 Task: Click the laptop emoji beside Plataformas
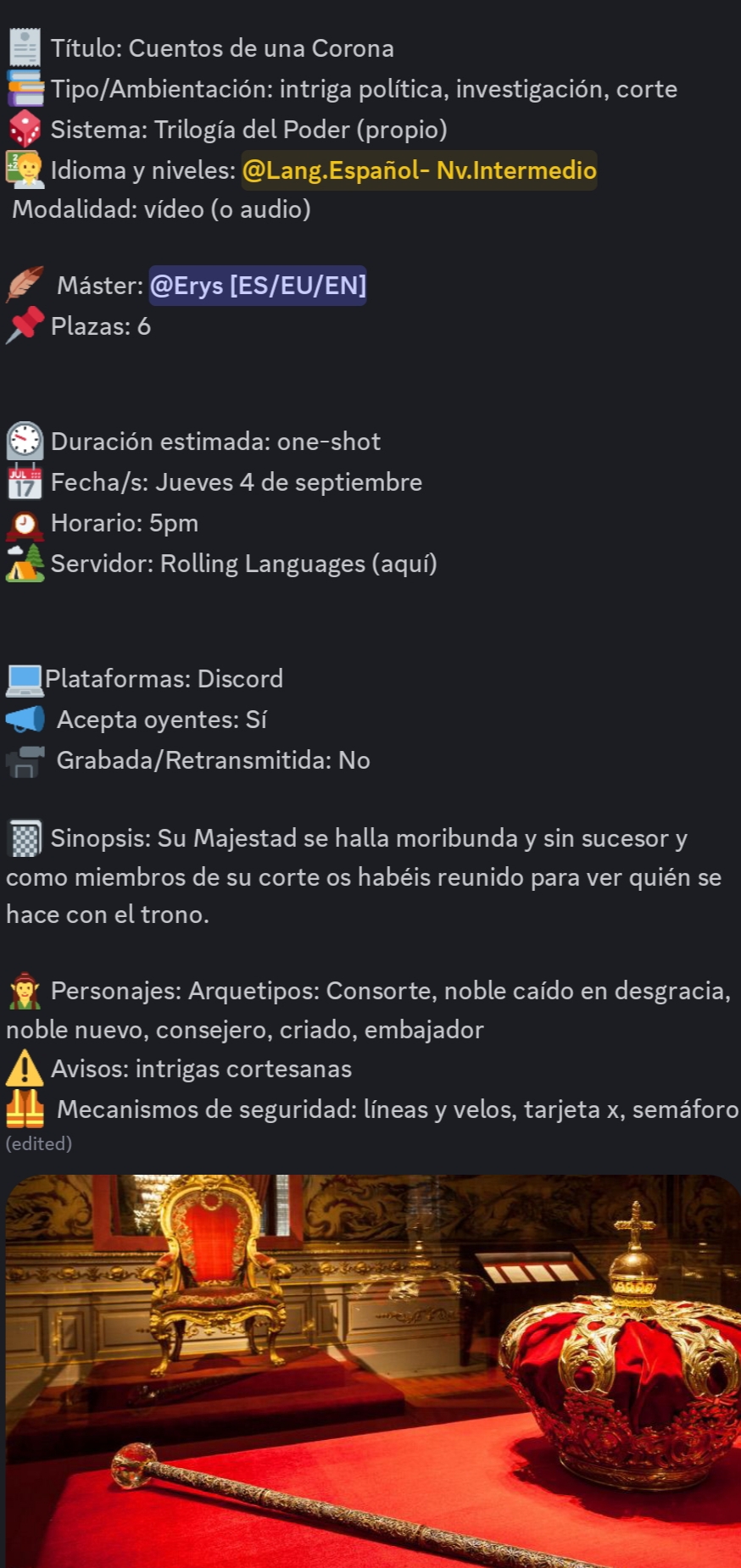(x=24, y=679)
